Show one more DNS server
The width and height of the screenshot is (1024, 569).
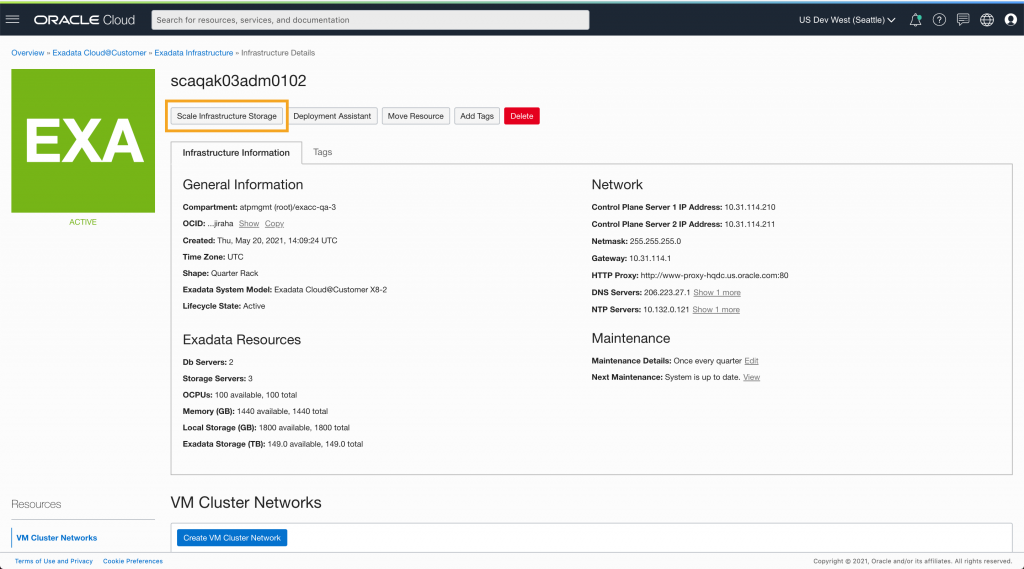coord(717,293)
